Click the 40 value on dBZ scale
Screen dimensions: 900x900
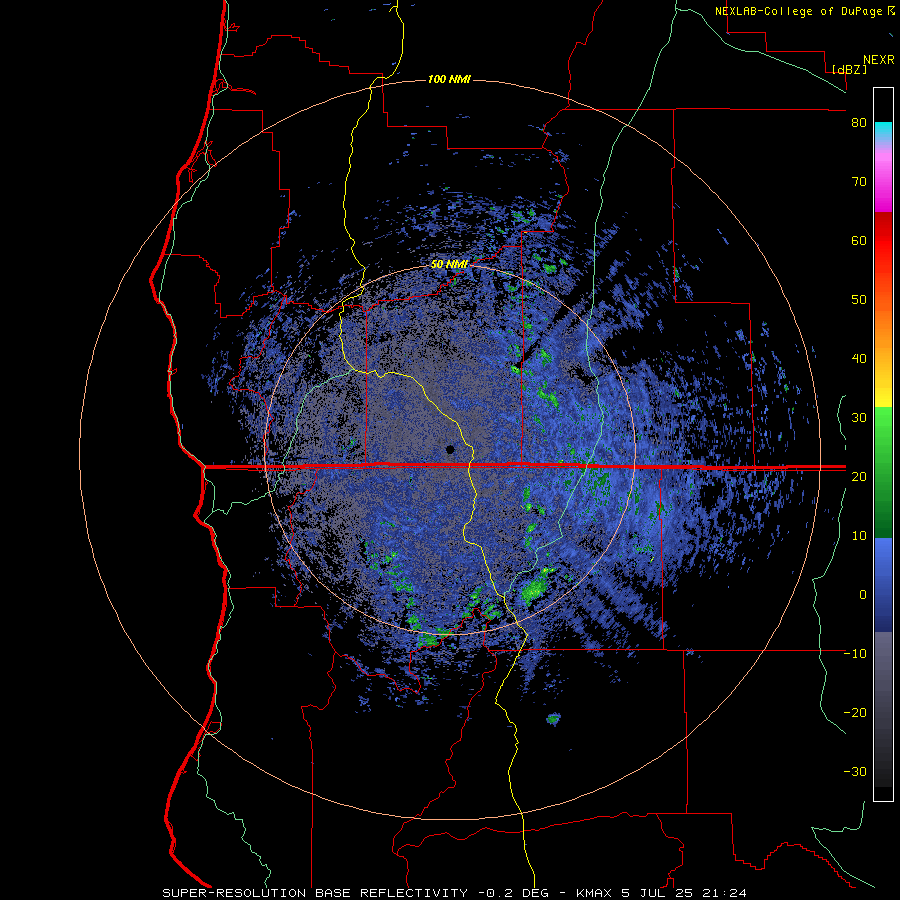[859, 359]
